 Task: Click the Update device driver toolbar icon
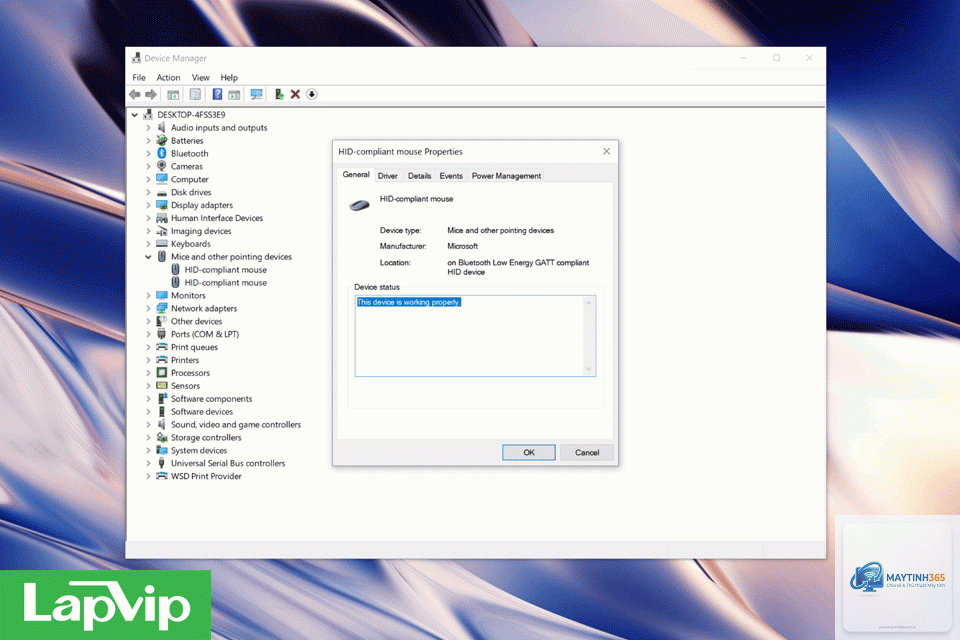(279, 94)
